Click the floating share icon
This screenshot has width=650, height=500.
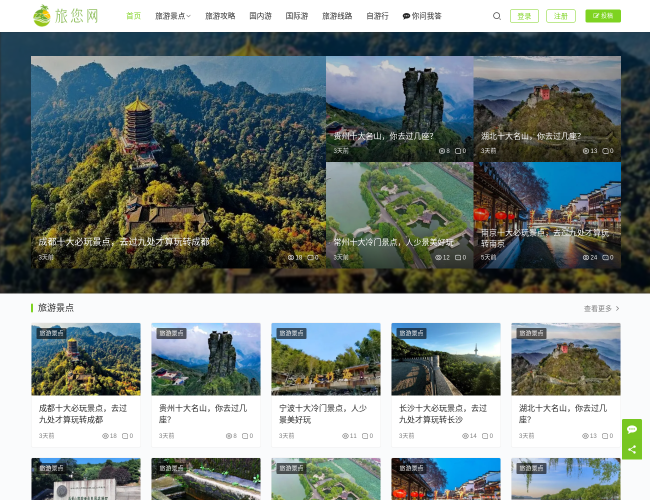click(x=632, y=449)
